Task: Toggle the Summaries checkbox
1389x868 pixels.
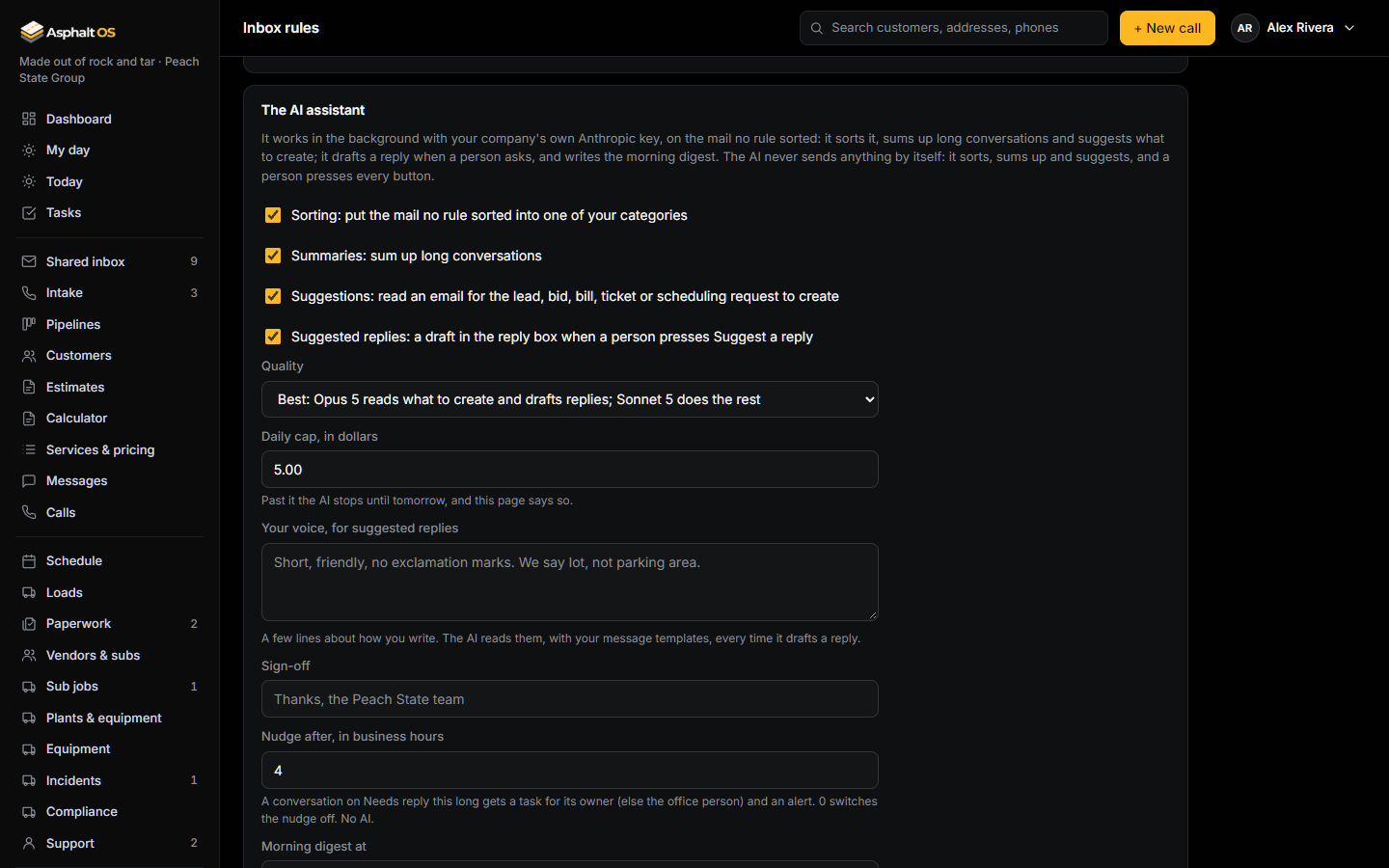Action: [273, 256]
